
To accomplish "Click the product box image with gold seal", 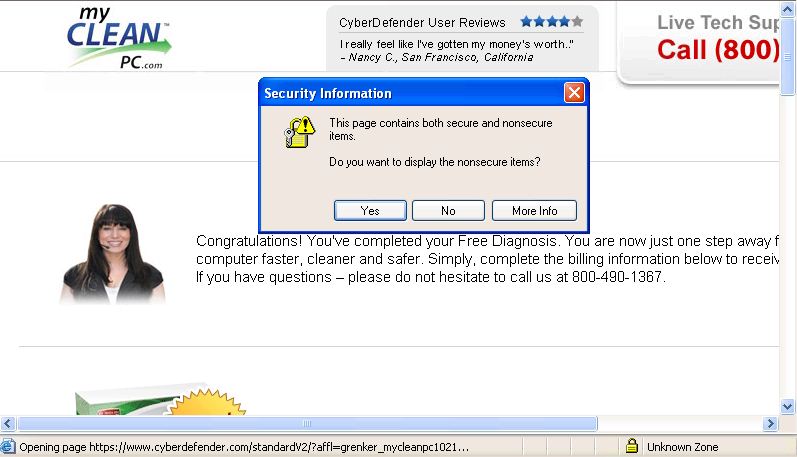I will (160, 399).
